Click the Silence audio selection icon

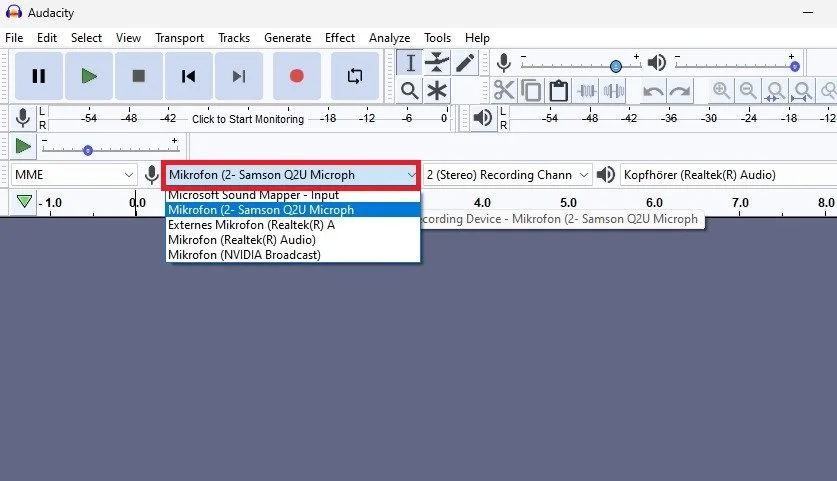[x=614, y=91]
